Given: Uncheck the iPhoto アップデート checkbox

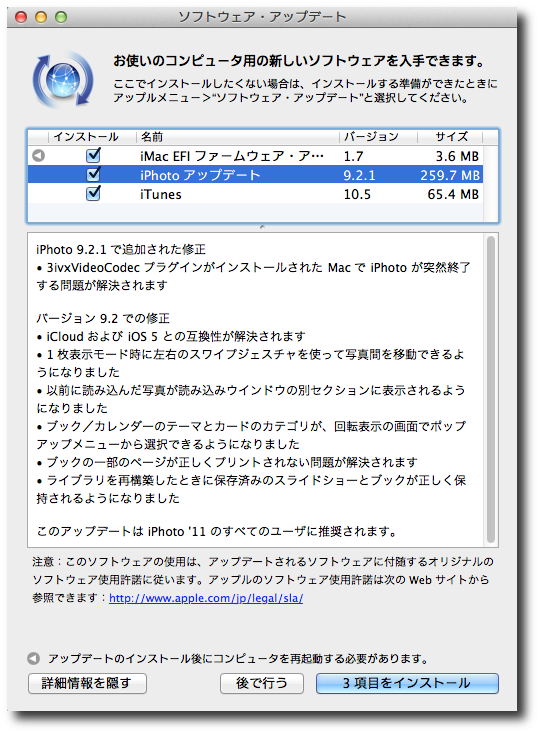Looking at the screenshot, I should pyautogui.click(x=94, y=174).
